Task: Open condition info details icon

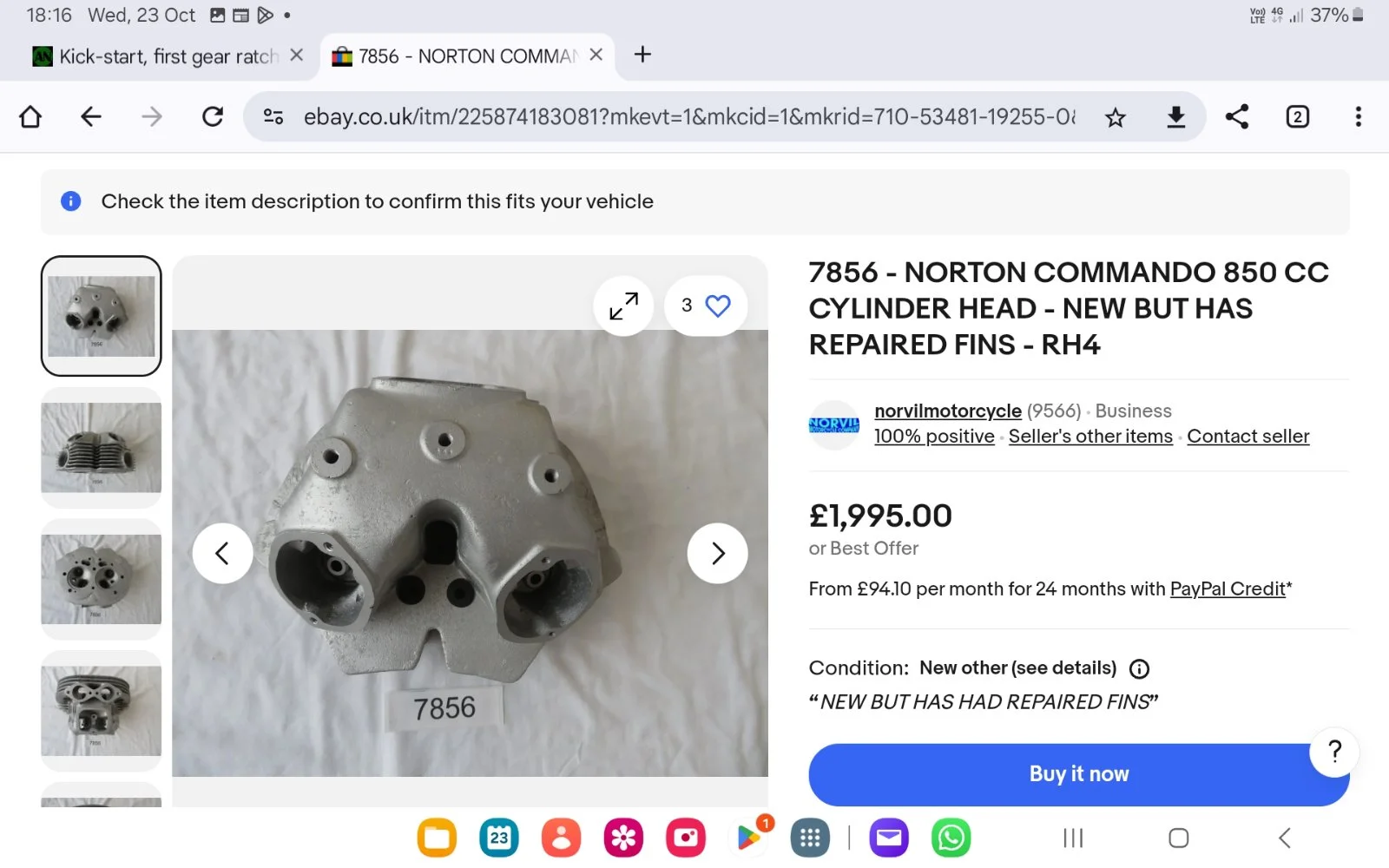Action: coord(1139,668)
